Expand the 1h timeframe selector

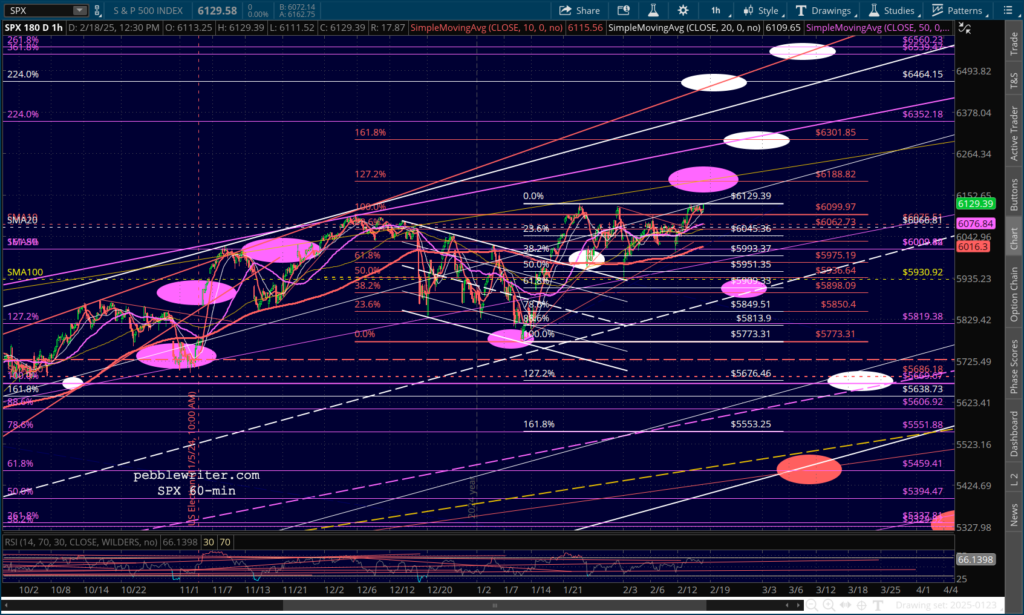click(x=718, y=10)
